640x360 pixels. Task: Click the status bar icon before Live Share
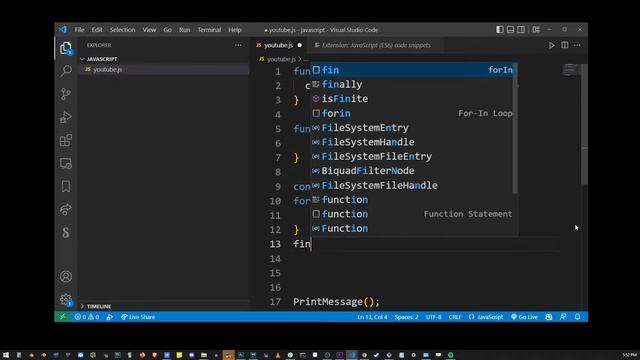[110, 317]
